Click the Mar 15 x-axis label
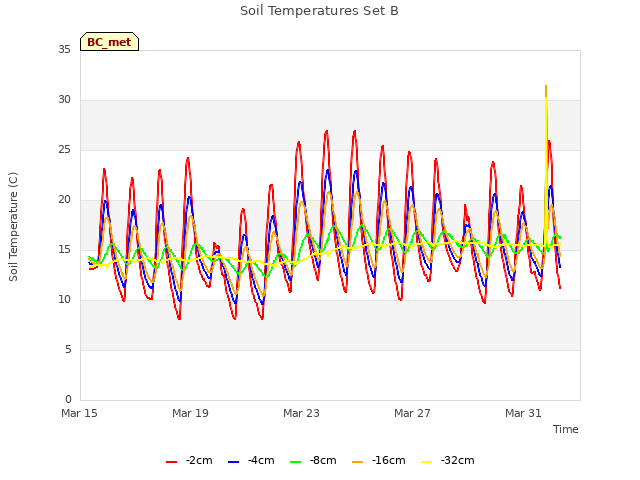The image size is (640, 480). (80, 413)
